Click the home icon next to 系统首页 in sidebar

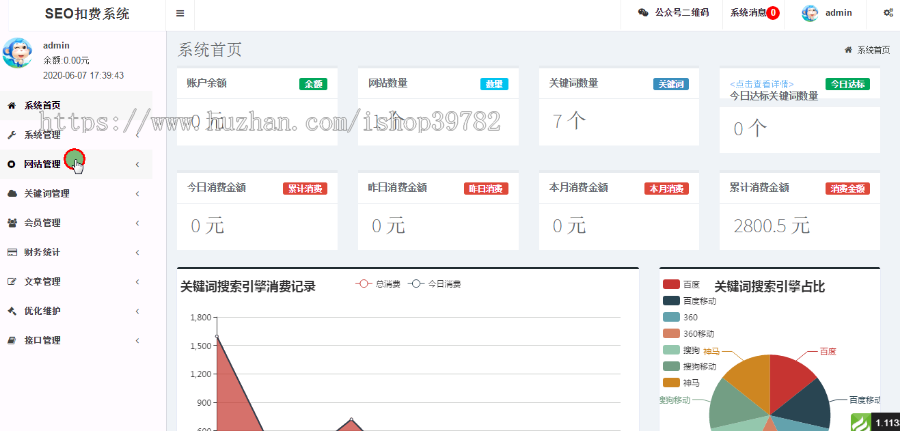pos(12,105)
